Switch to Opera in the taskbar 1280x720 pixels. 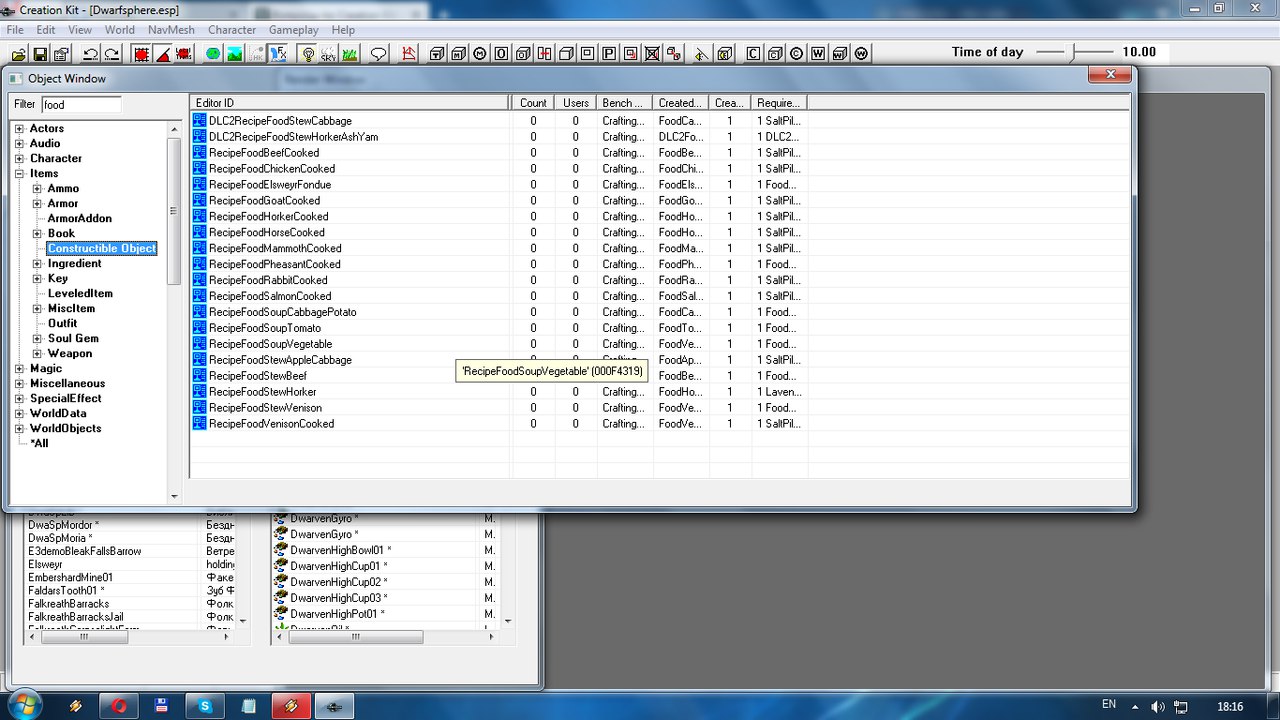pyautogui.click(x=119, y=705)
